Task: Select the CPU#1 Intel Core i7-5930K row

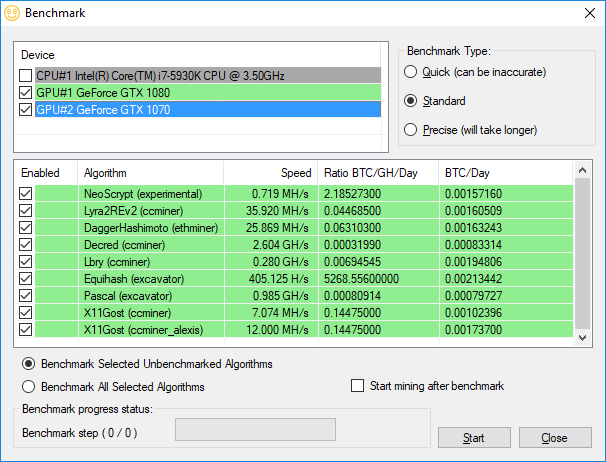Action: (x=208, y=75)
